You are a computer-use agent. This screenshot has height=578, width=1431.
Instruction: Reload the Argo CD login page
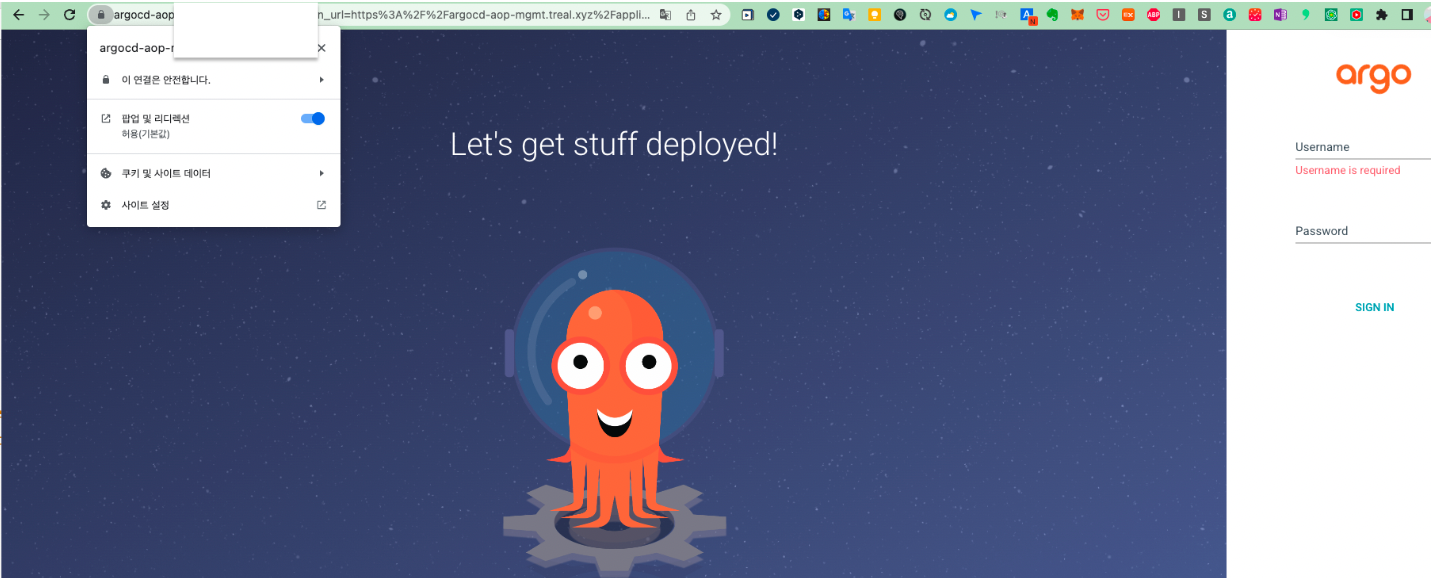69,15
